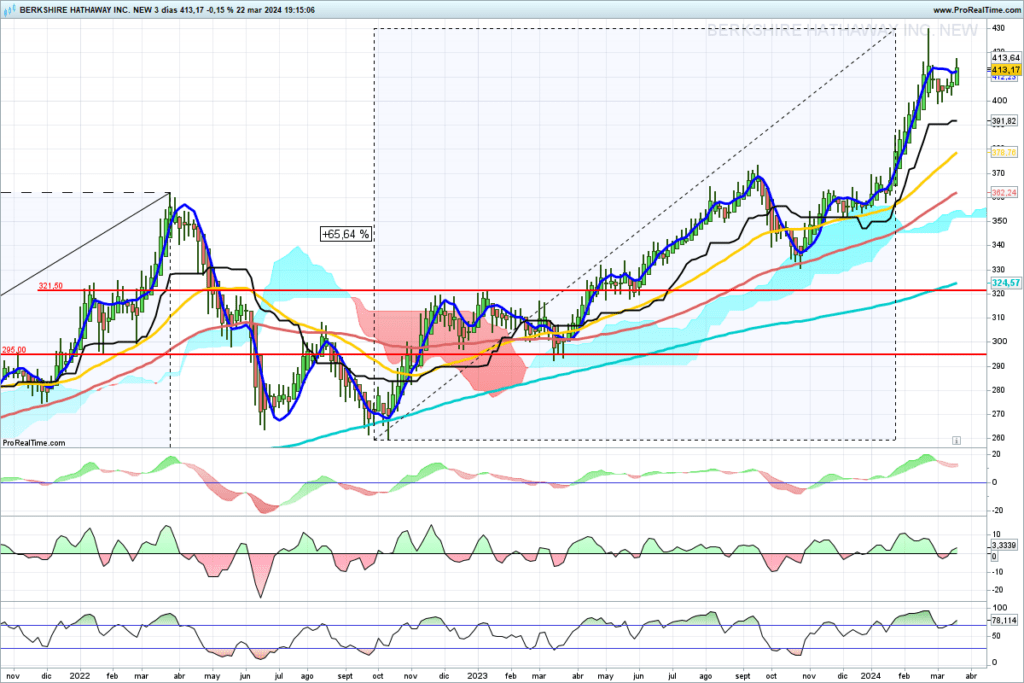The image size is (1024, 683).
Task: Click the BERKSHIRE HATHAWAY INC. NEW title text
Action: tap(86, 10)
